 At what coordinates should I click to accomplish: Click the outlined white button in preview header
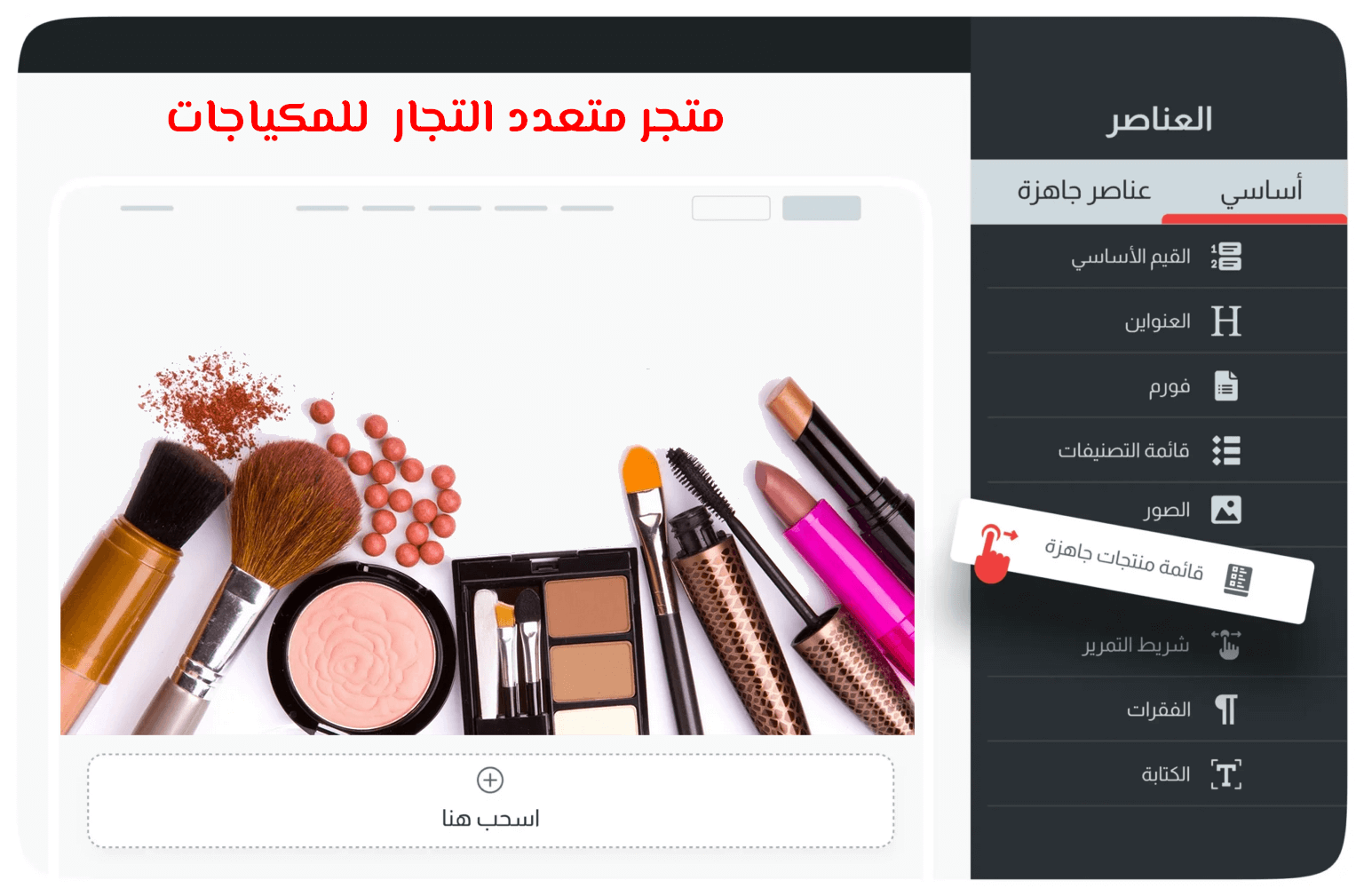tap(731, 208)
